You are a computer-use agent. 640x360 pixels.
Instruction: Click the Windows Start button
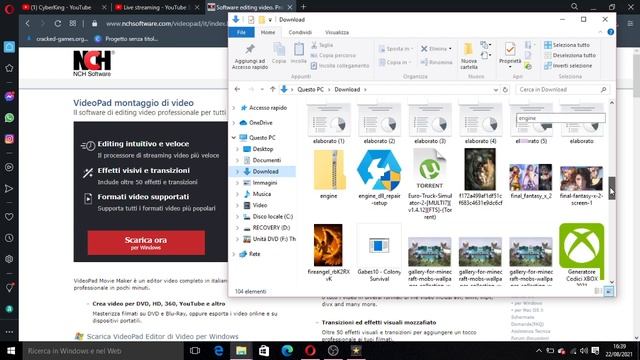11,351
